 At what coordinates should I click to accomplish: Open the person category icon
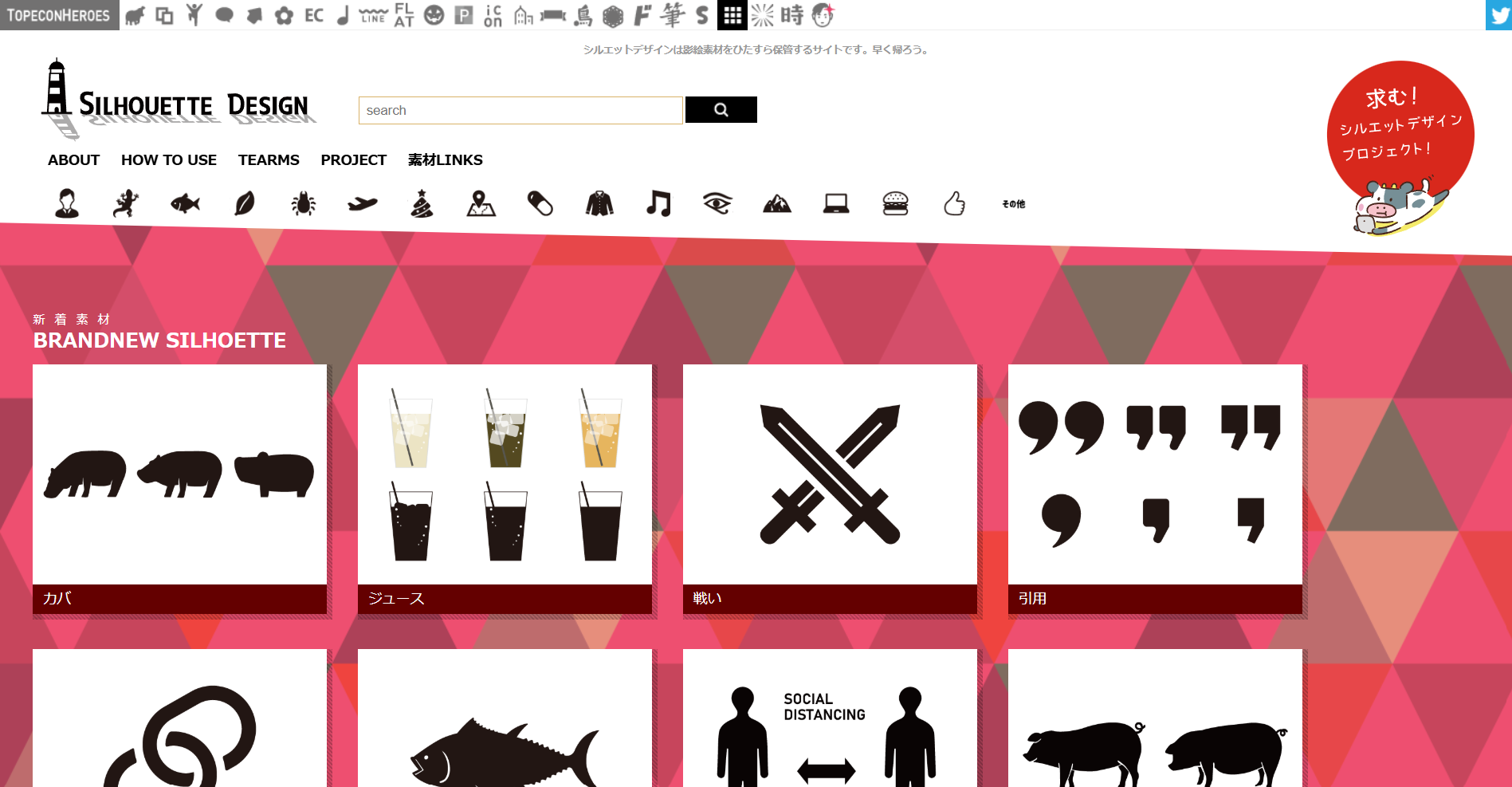[x=67, y=203]
